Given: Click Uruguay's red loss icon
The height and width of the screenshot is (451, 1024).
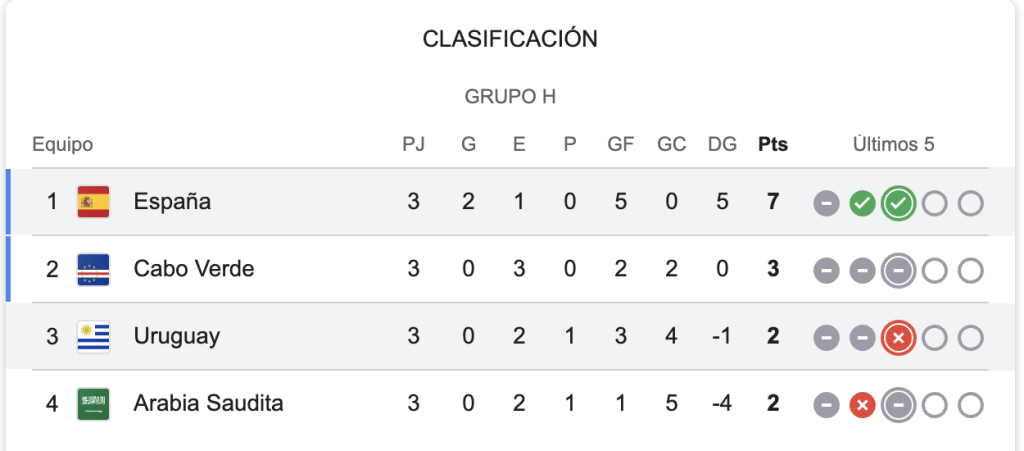Looking at the screenshot, I should (899, 338).
